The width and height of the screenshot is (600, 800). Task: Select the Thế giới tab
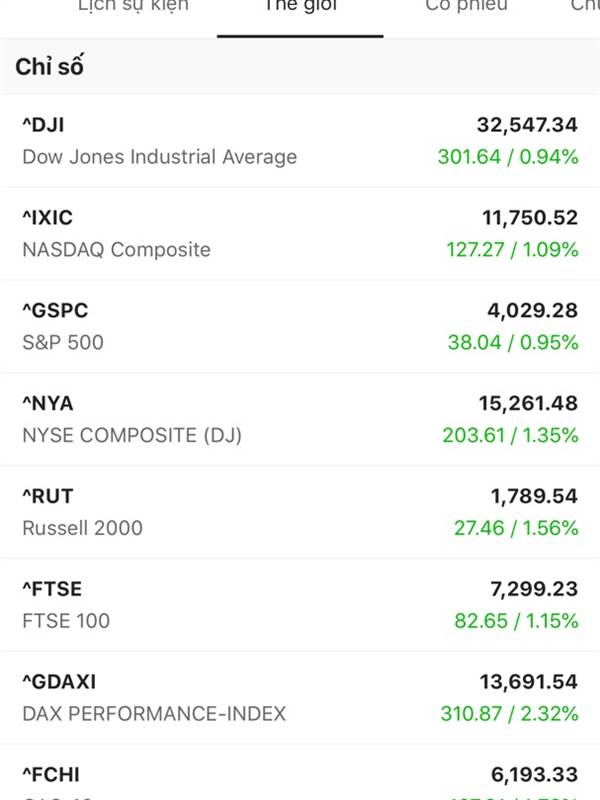coord(300,6)
